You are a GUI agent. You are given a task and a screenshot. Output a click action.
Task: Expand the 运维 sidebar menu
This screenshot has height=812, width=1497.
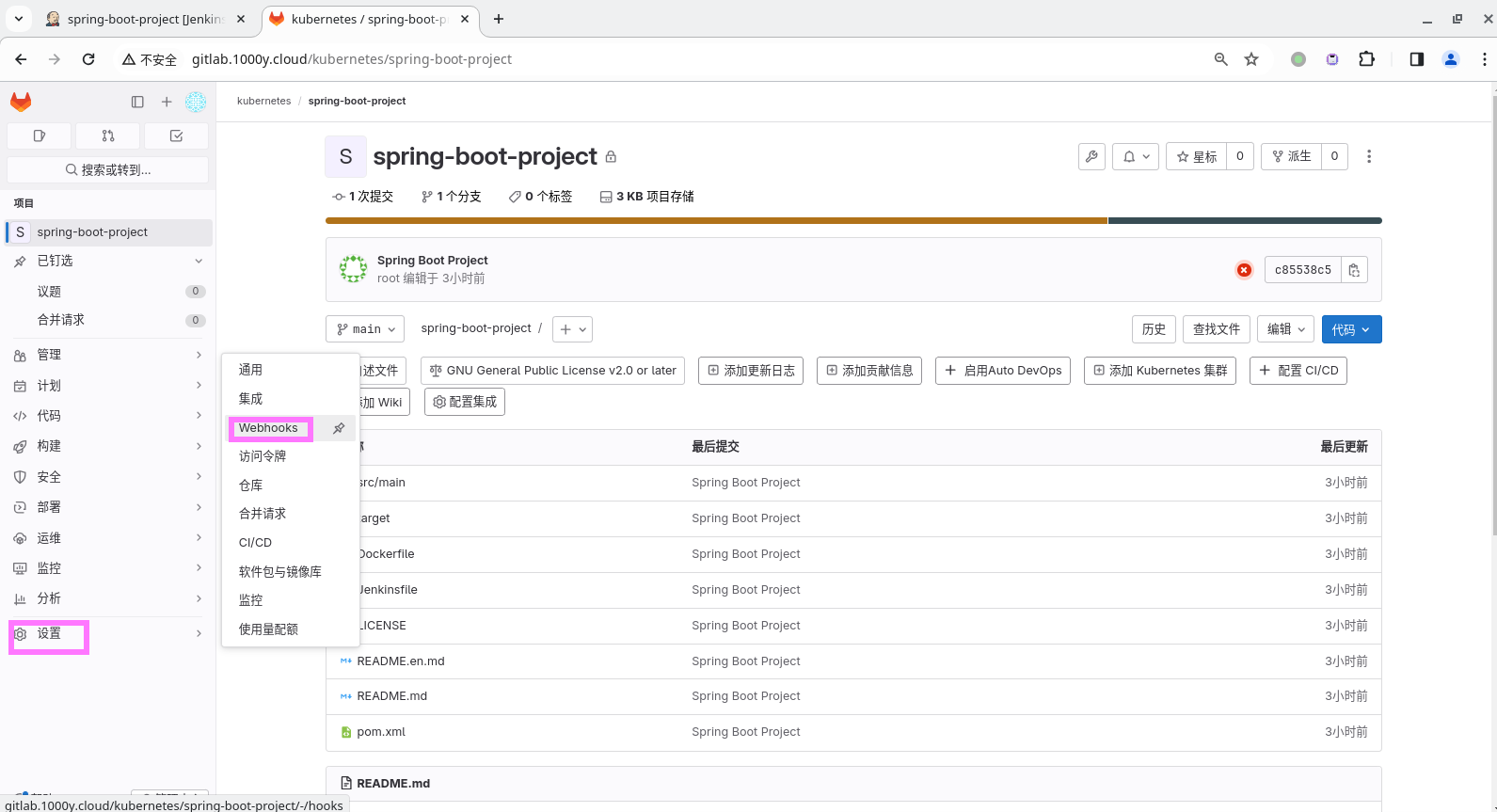109,538
